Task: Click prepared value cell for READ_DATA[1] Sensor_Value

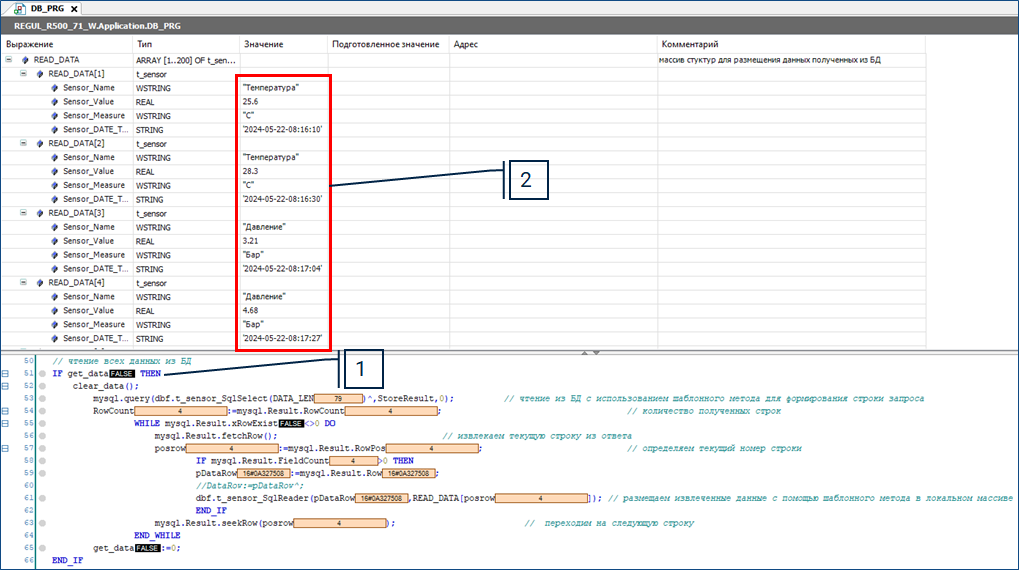Action: pos(387,102)
